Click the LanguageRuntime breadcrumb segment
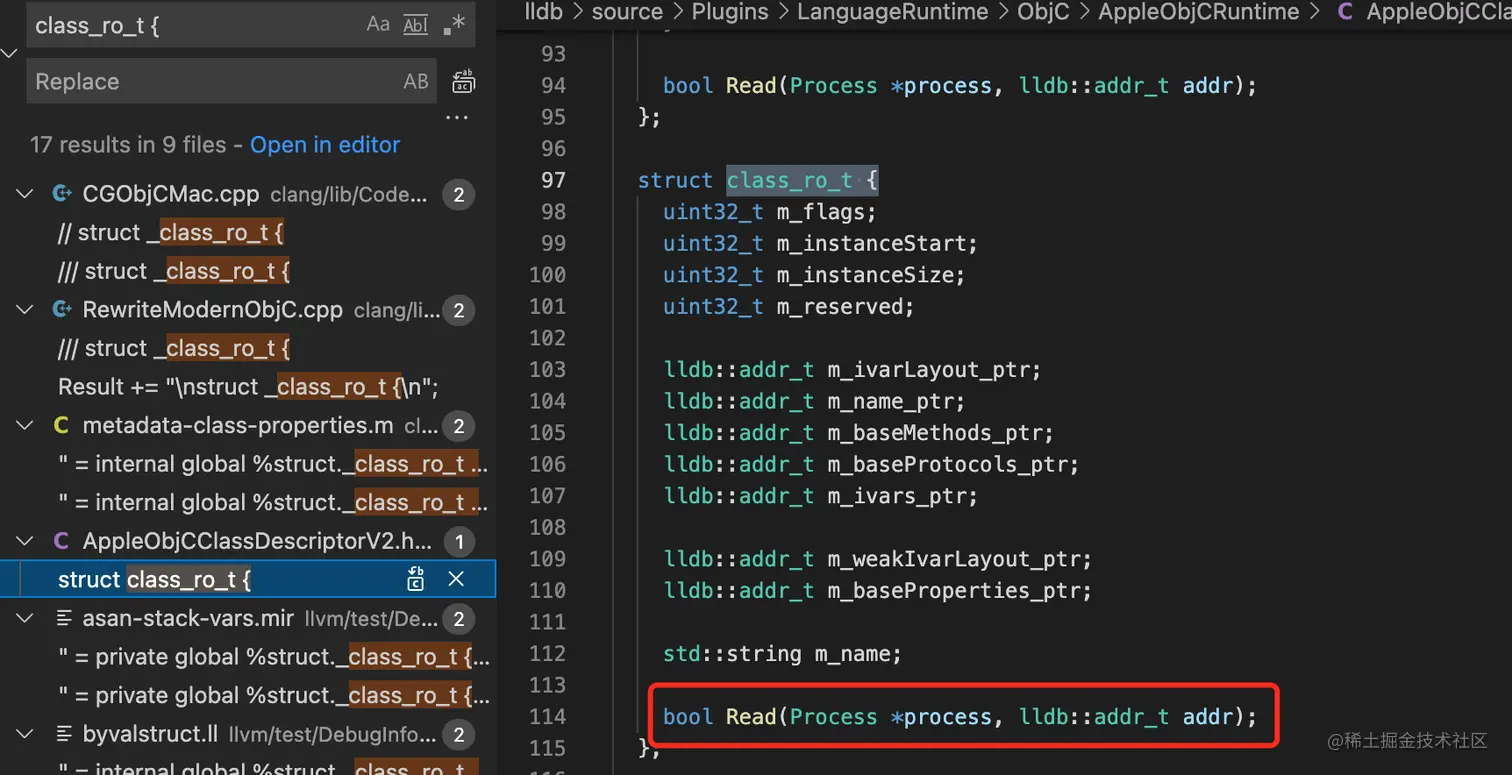This screenshot has width=1512, height=775. 892,12
